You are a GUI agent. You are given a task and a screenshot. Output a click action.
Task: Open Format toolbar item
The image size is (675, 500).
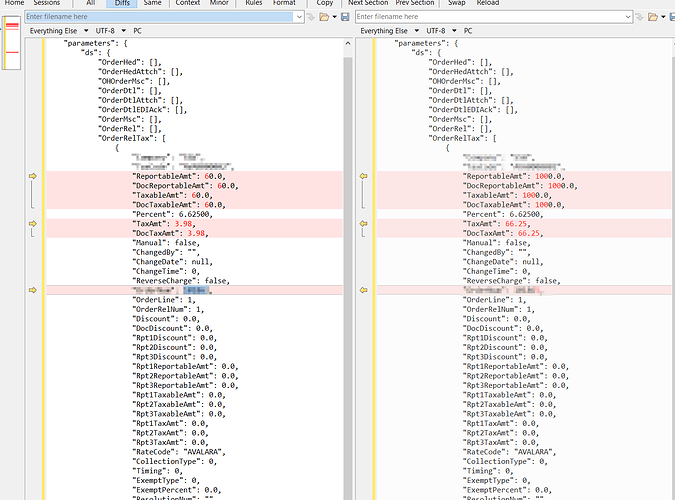(284, 3)
